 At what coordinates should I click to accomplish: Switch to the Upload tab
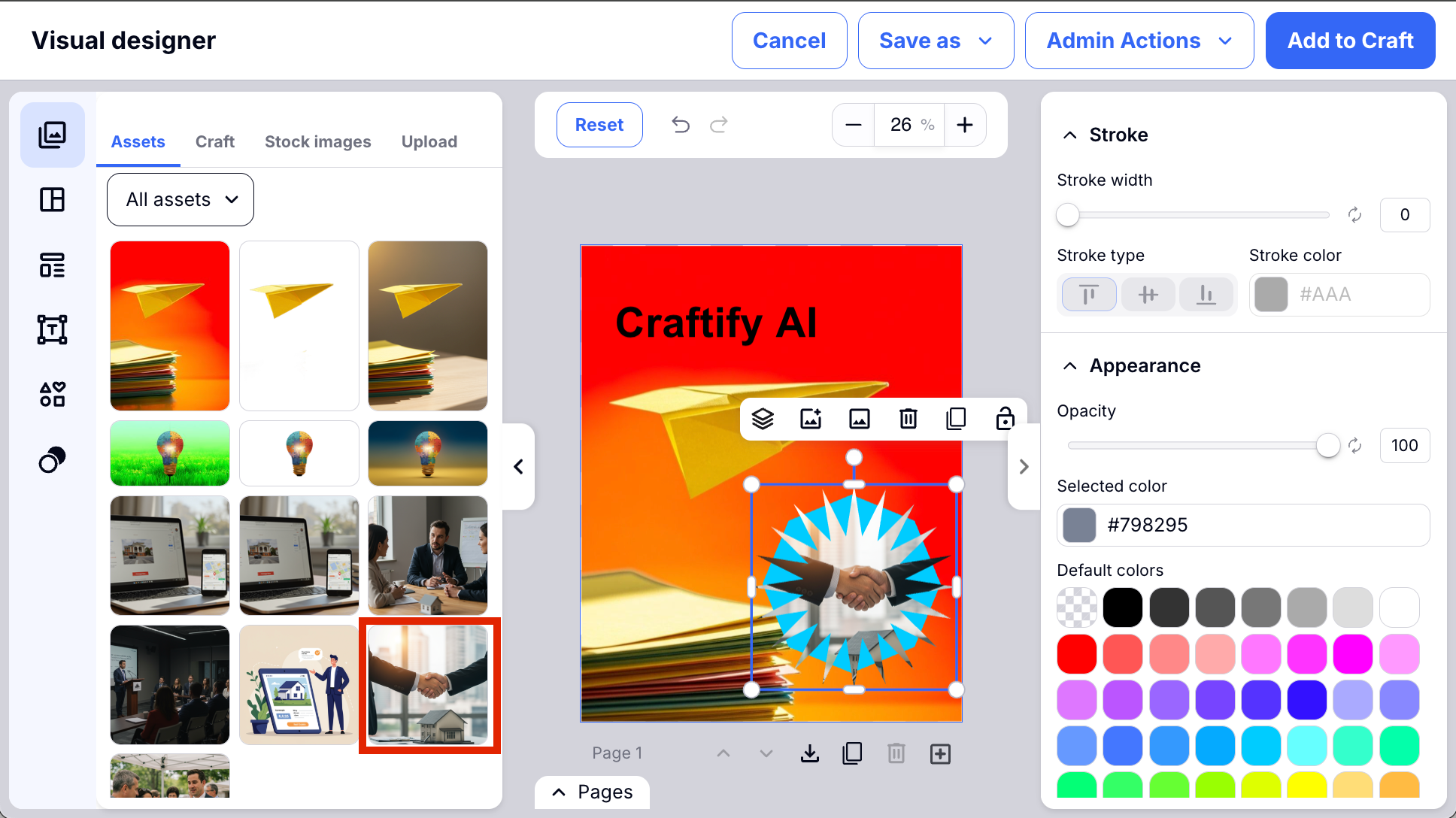[x=429, y=142]
